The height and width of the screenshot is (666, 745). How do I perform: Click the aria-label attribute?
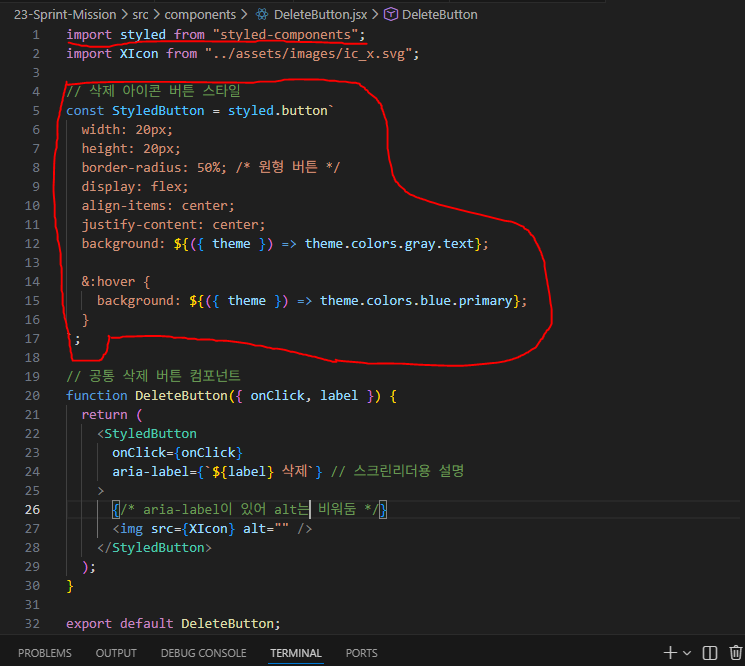[x=217, y=472]
